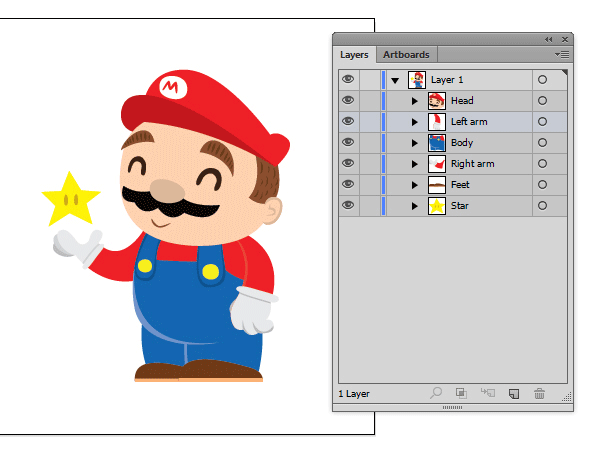Click the Body layer thumbnail

437,143
